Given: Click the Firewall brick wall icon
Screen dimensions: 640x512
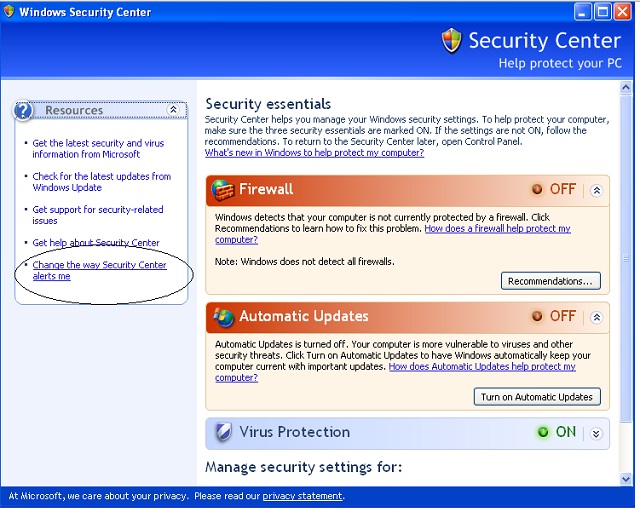Looking at the screenshot, I should pos(223,189).
